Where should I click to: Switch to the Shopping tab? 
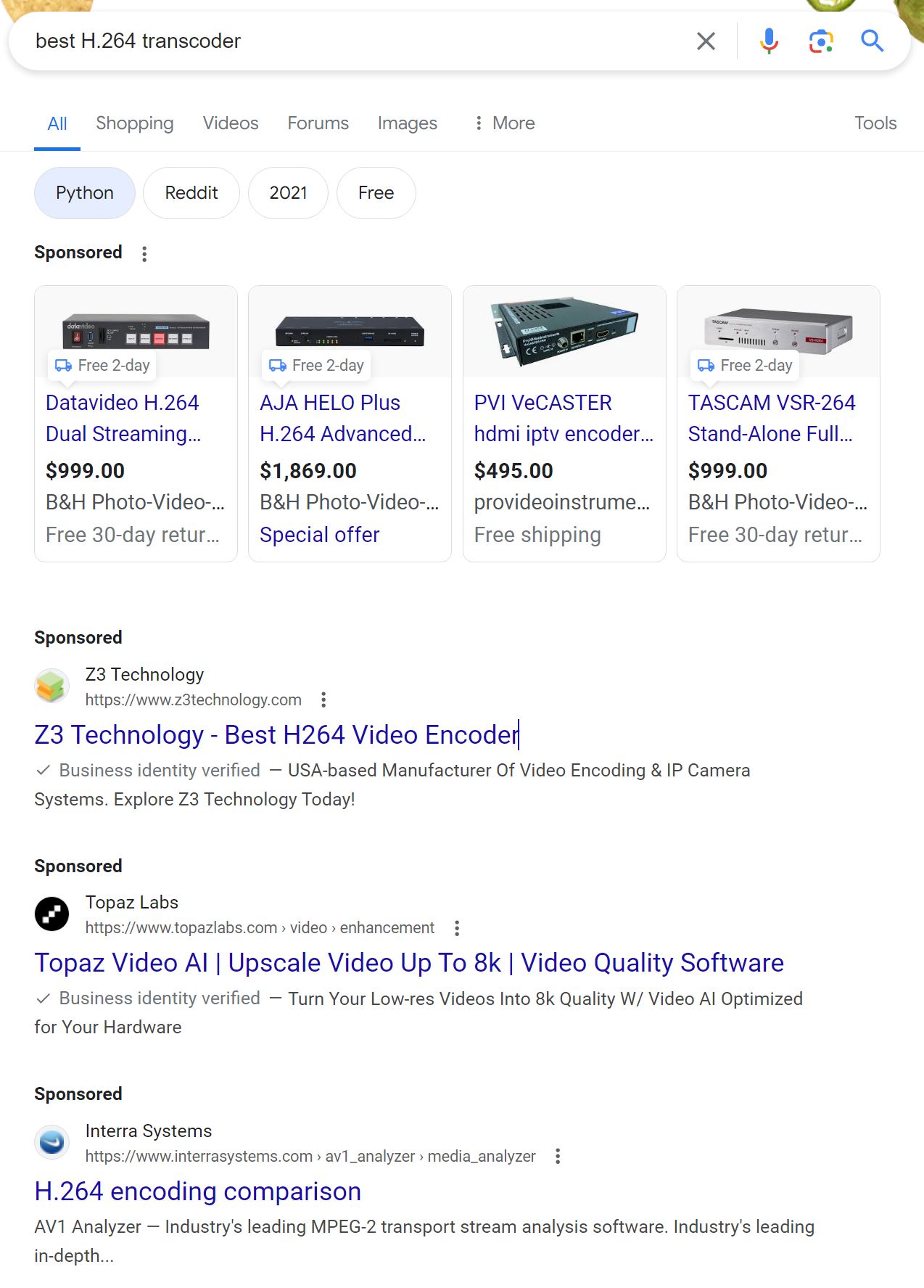(x=135, y=123)
